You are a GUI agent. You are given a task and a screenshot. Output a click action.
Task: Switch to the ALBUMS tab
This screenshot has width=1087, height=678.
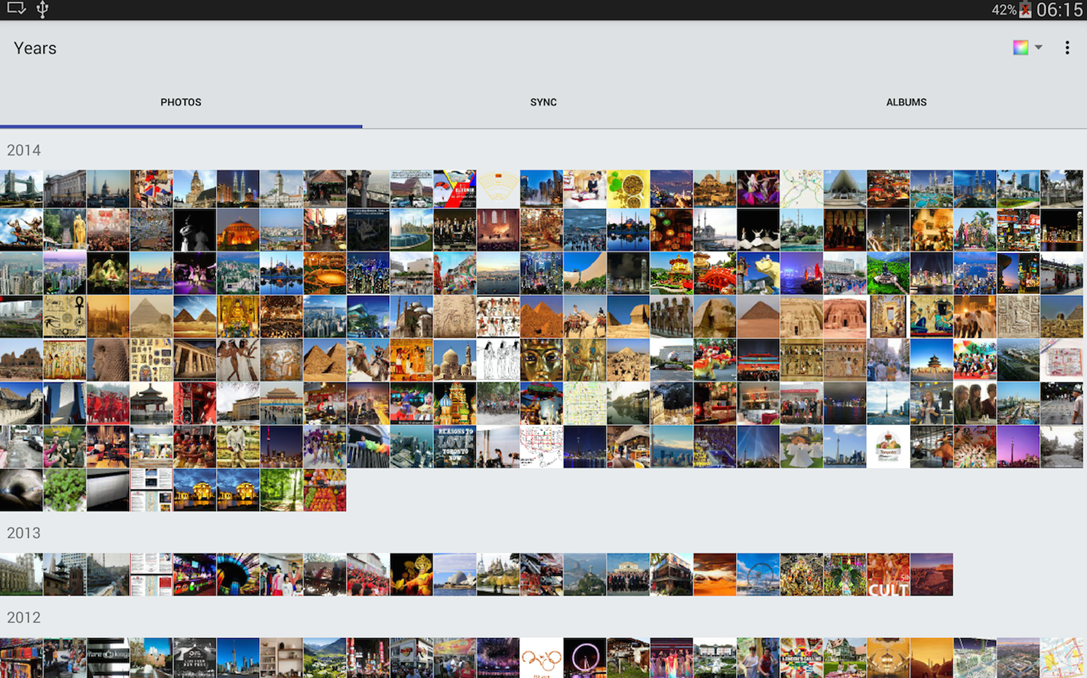point(906,102)
